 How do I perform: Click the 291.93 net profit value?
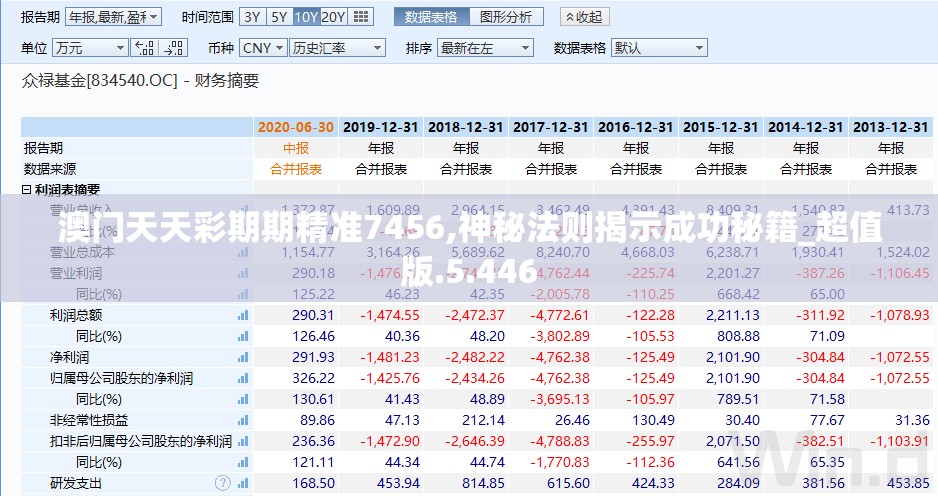coord(313,357)
